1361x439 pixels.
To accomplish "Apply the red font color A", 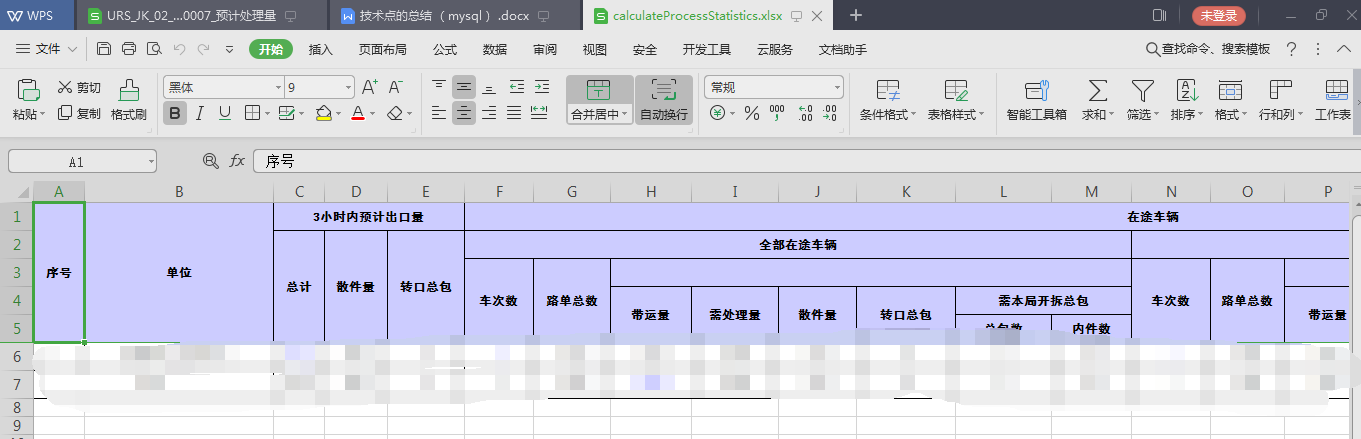I will tap(357, 113).
